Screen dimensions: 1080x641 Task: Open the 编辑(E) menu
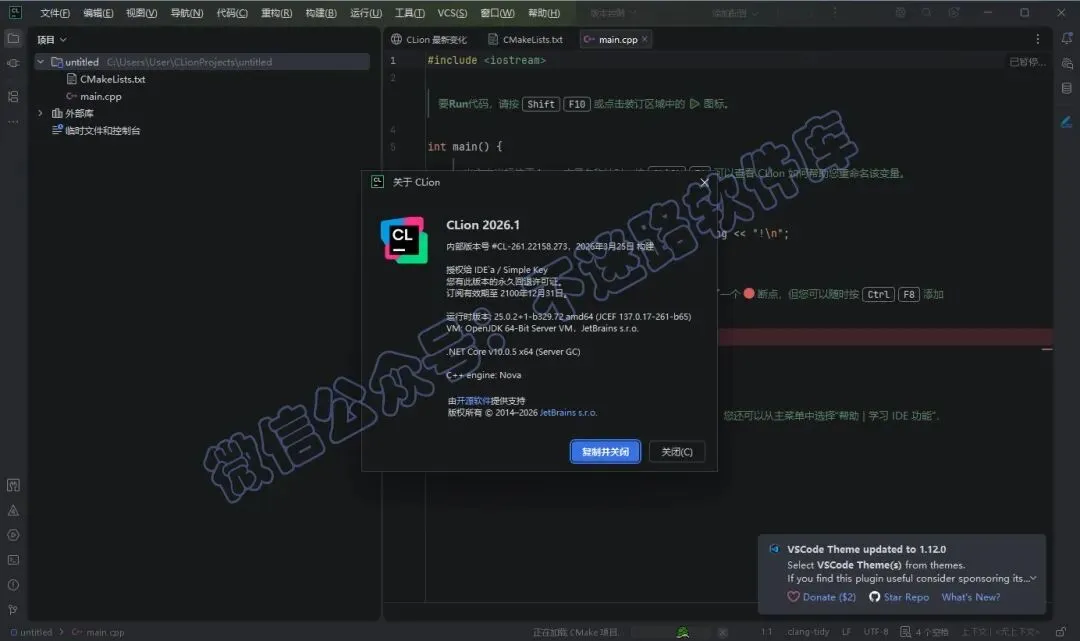[98, 12]
